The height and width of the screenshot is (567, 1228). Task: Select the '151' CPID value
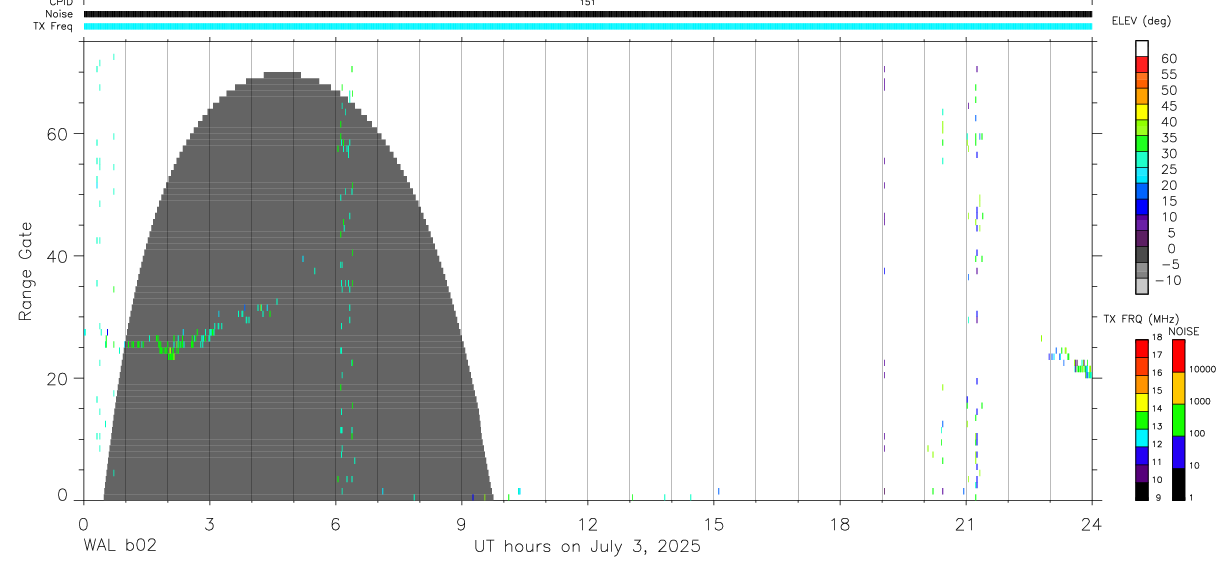point(587,3)
